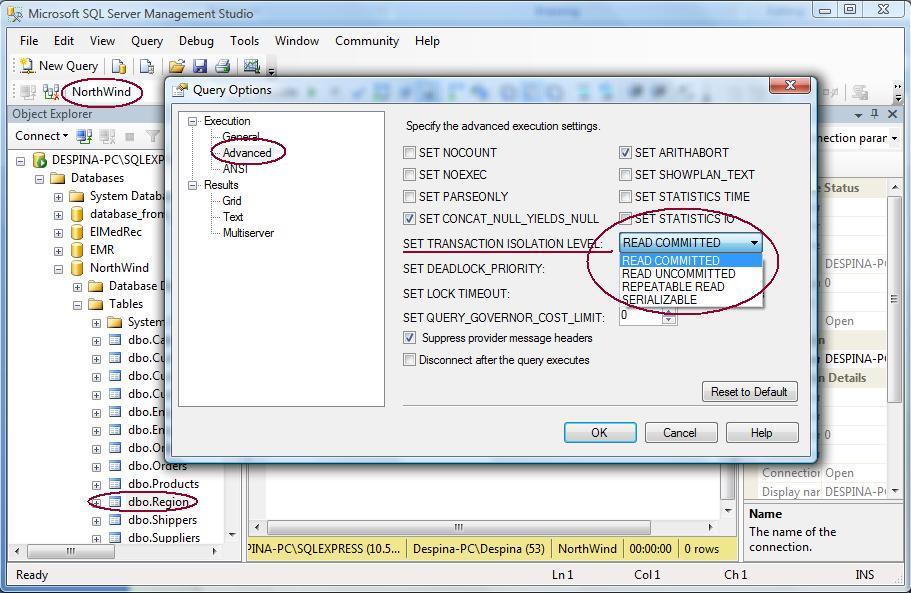Click Object Explorer disconnect icon

[x=107, y=136]
